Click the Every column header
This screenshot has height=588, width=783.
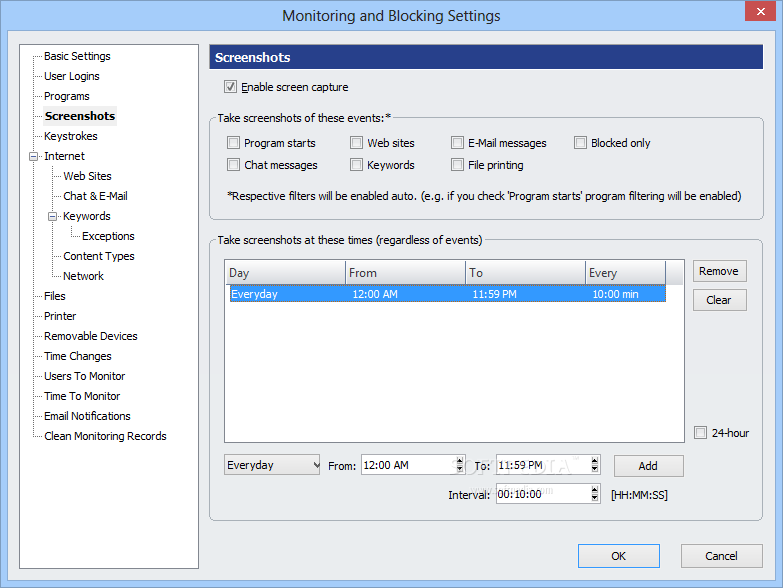pos(626,273)
